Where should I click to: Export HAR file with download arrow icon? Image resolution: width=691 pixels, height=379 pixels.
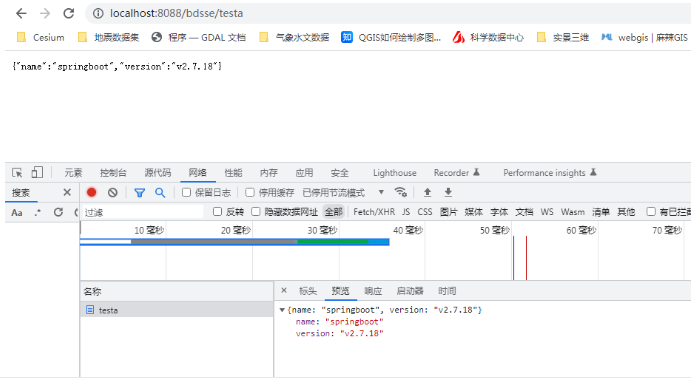click(x=448, y=192)
